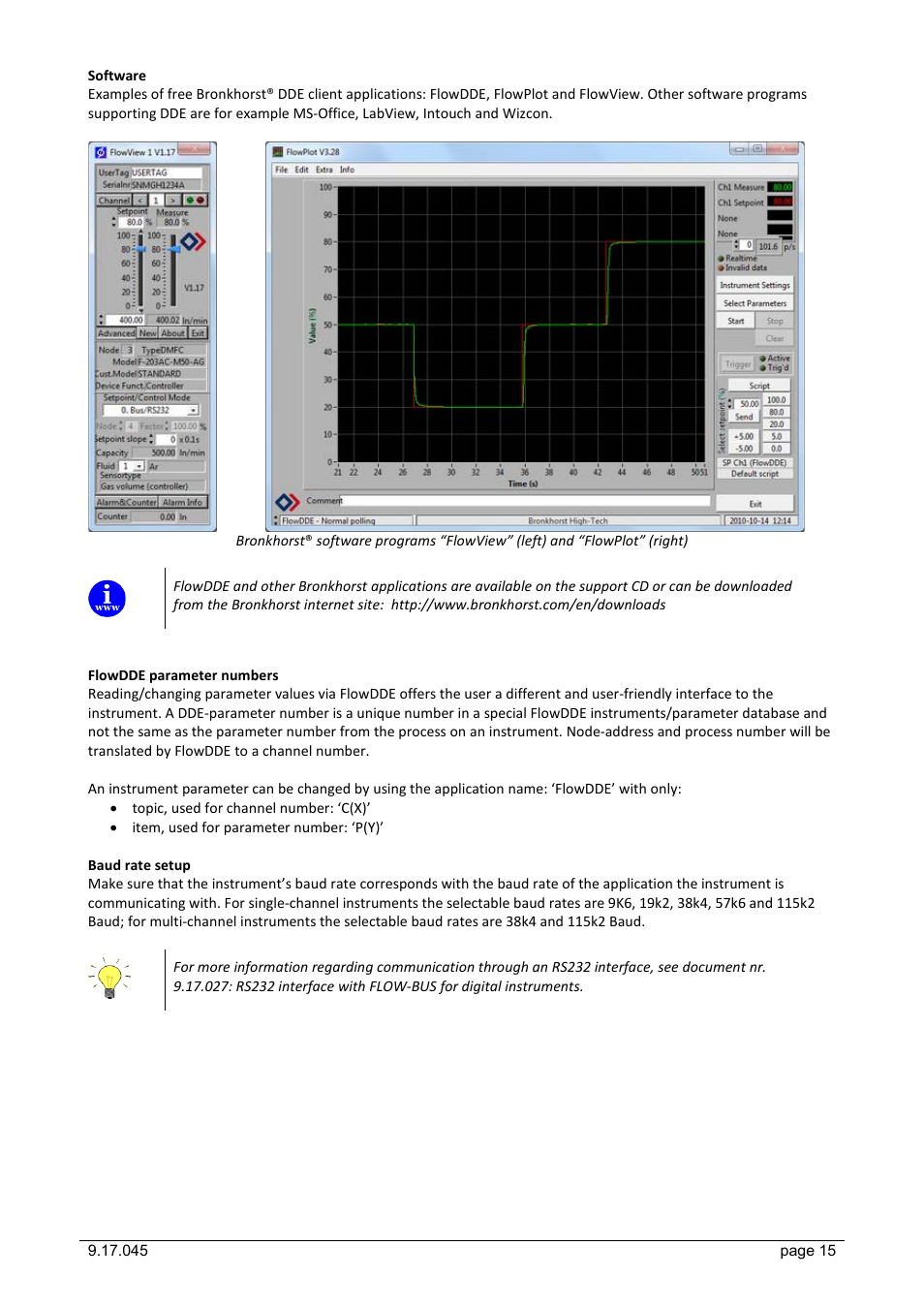The image size is (924, 1308).
Task: Open the Extra menu in FlowPlot
Action: coord(323,170)
